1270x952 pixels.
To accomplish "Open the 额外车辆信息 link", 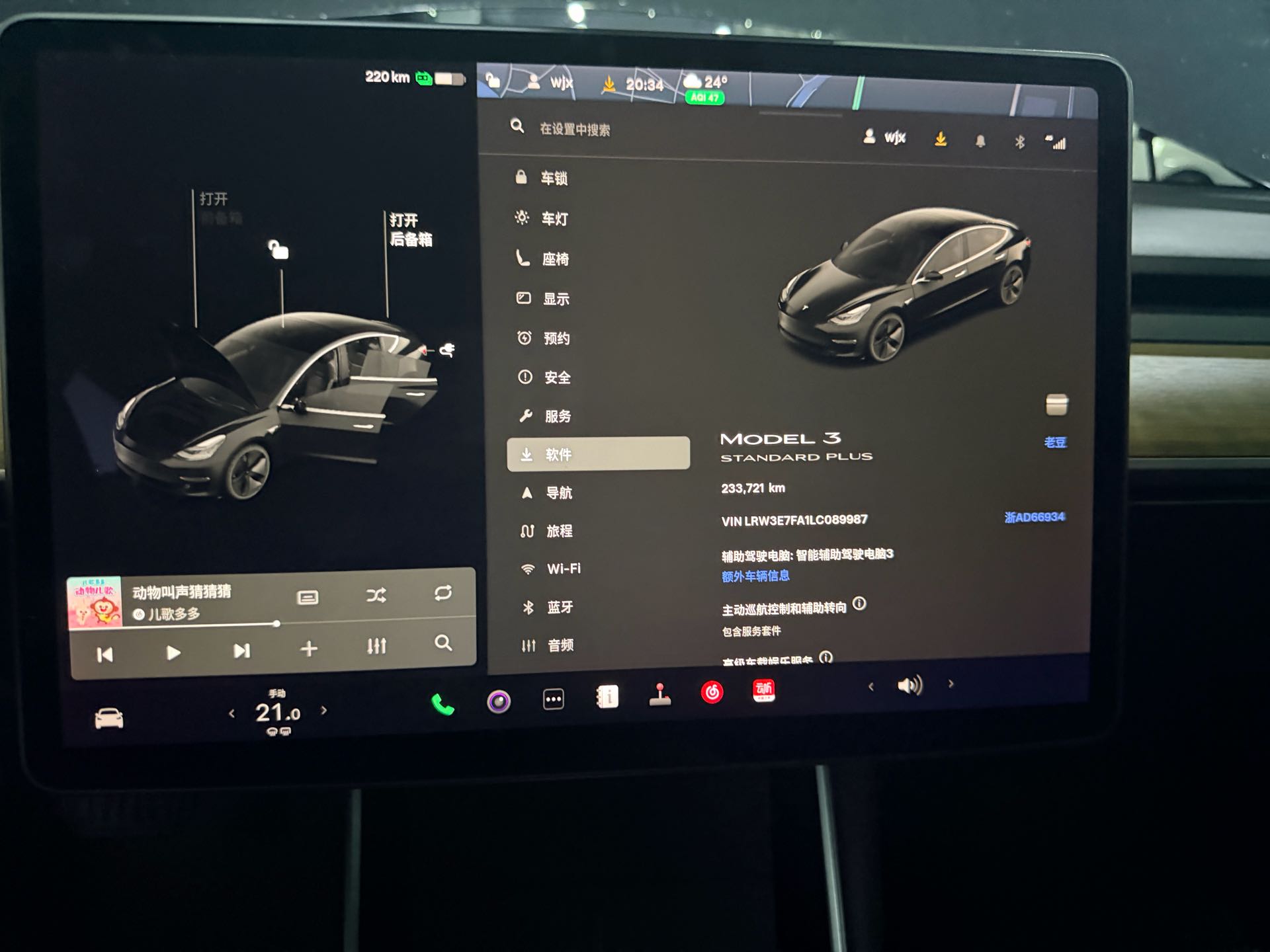I will tap(755, 576).
